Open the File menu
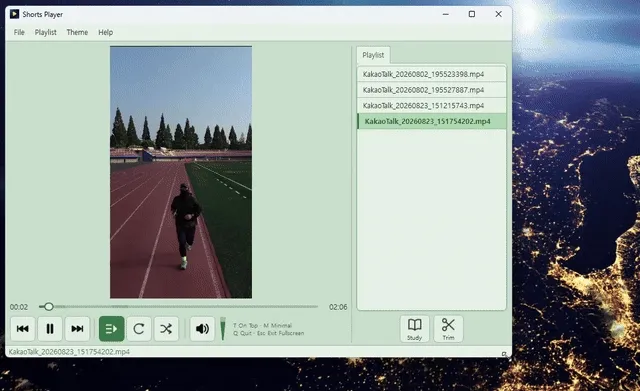 pyautogui.click(x=19, y=32)
